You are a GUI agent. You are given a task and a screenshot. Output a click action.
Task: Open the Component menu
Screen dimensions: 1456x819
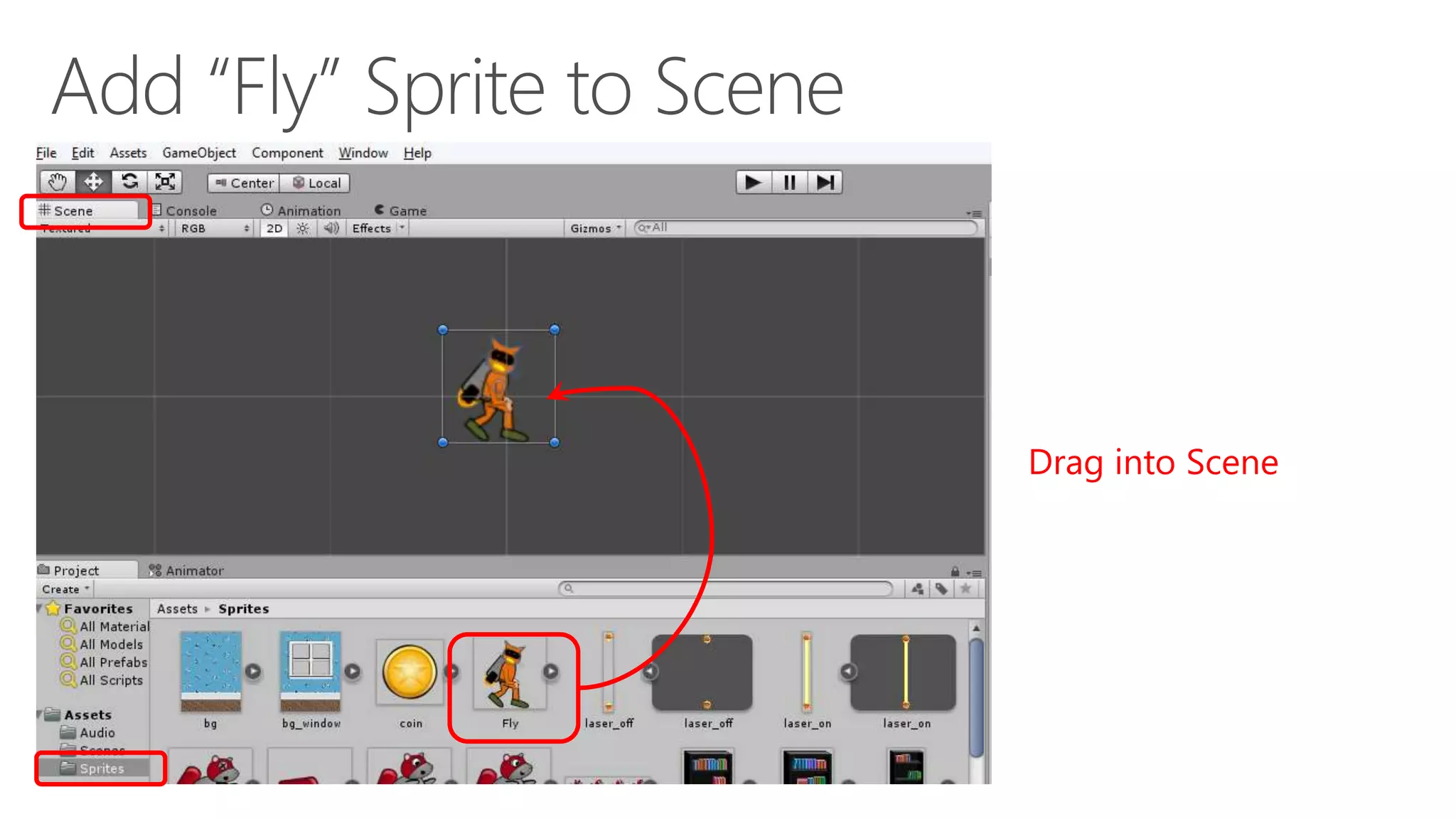click(x=287, y=153)
